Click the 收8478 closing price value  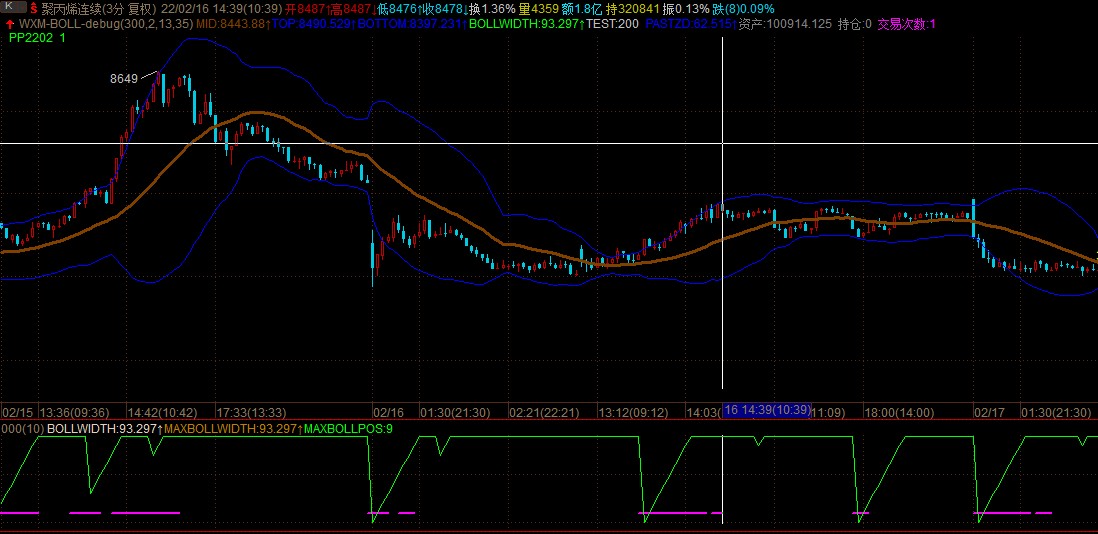click(x=445, y=8)
